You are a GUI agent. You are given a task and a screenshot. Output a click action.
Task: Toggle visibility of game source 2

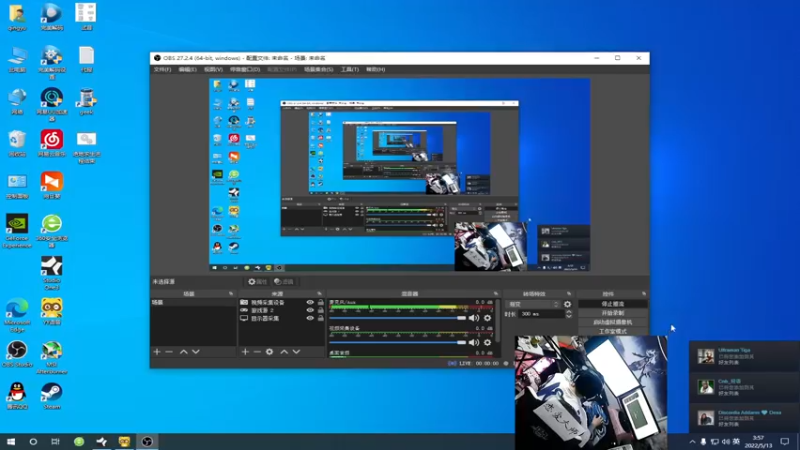click(310, 310)
